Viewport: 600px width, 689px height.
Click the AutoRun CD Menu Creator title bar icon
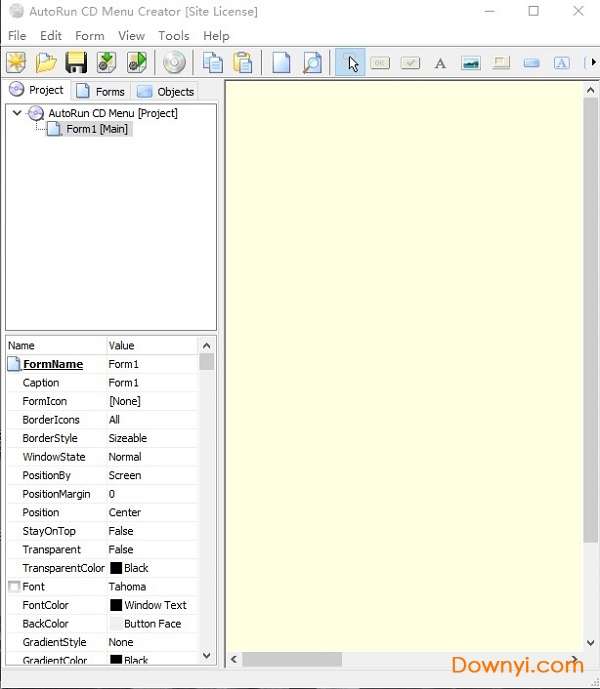tap(16, 11)
